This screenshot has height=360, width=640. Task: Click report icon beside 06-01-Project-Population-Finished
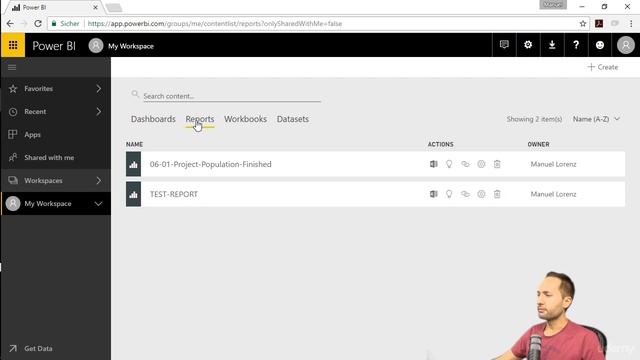[133, 164]
